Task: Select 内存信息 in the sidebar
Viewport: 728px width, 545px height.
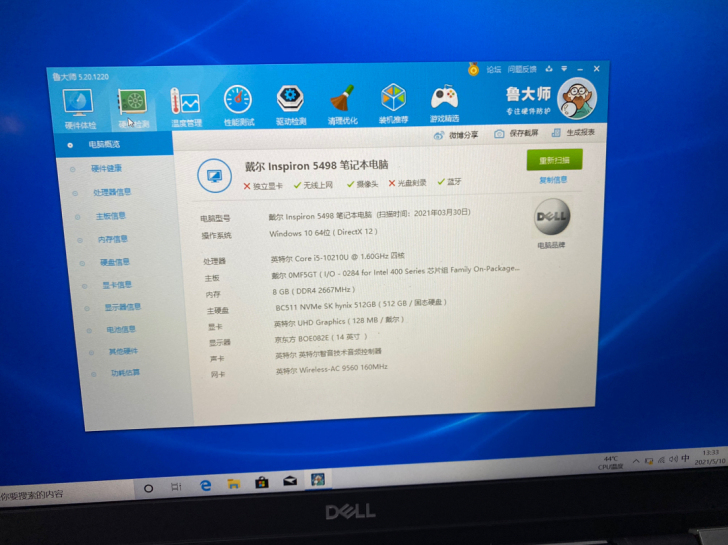Action: (x=112, y=239)
